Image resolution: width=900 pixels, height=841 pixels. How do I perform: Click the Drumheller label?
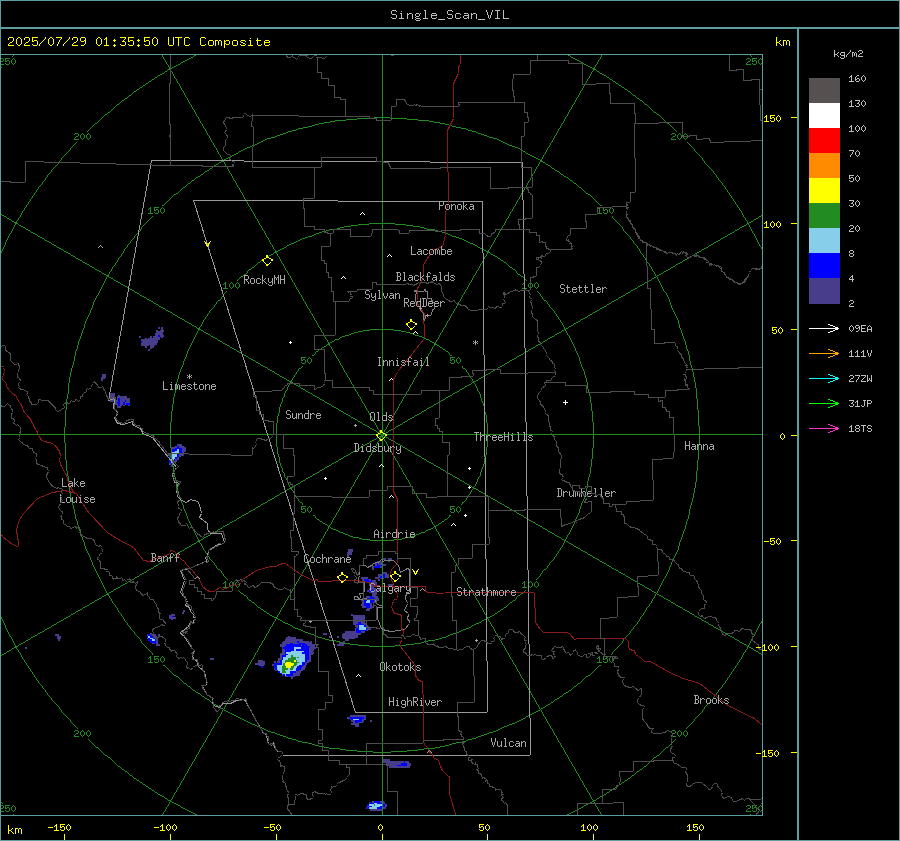(586, 493)
